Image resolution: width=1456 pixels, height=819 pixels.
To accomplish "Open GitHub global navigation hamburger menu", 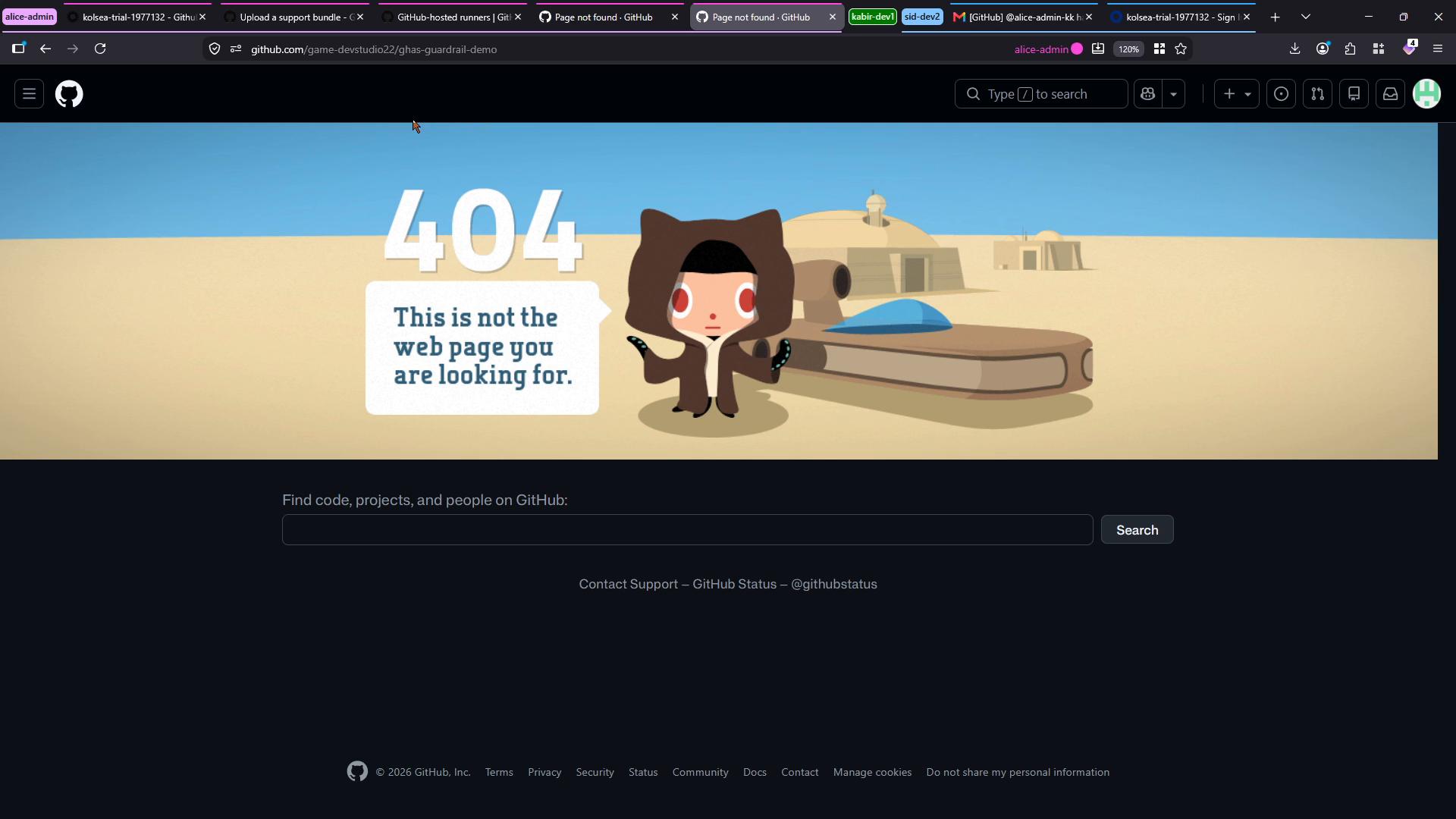I will [x=29, y=94].
